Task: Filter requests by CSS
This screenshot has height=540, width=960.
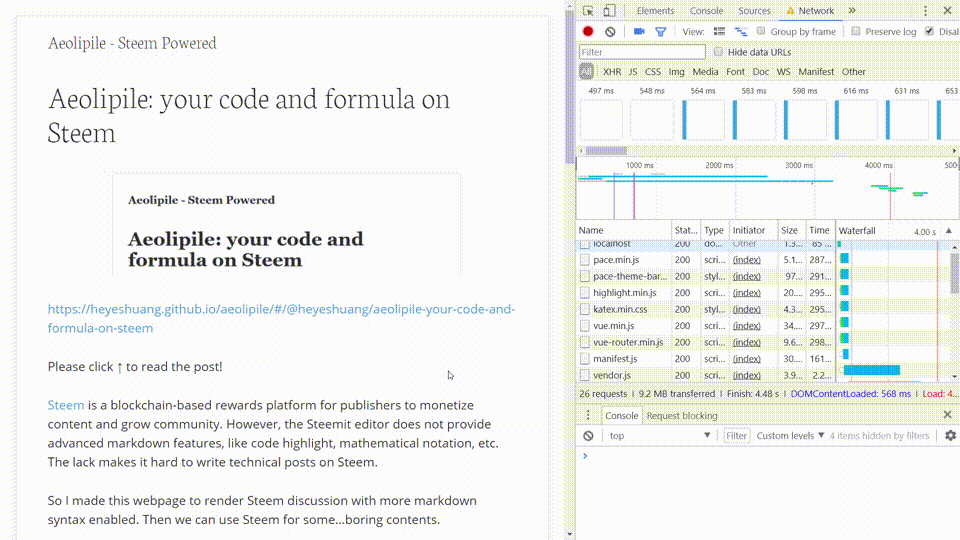Action: pyautogui.click(x=653, y=72)
